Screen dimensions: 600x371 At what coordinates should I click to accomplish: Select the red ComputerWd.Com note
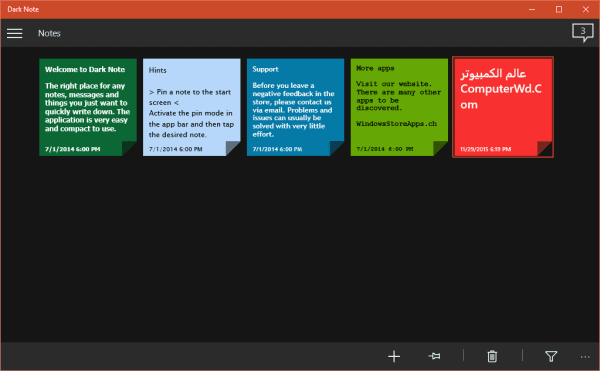(x=503, y=107)
